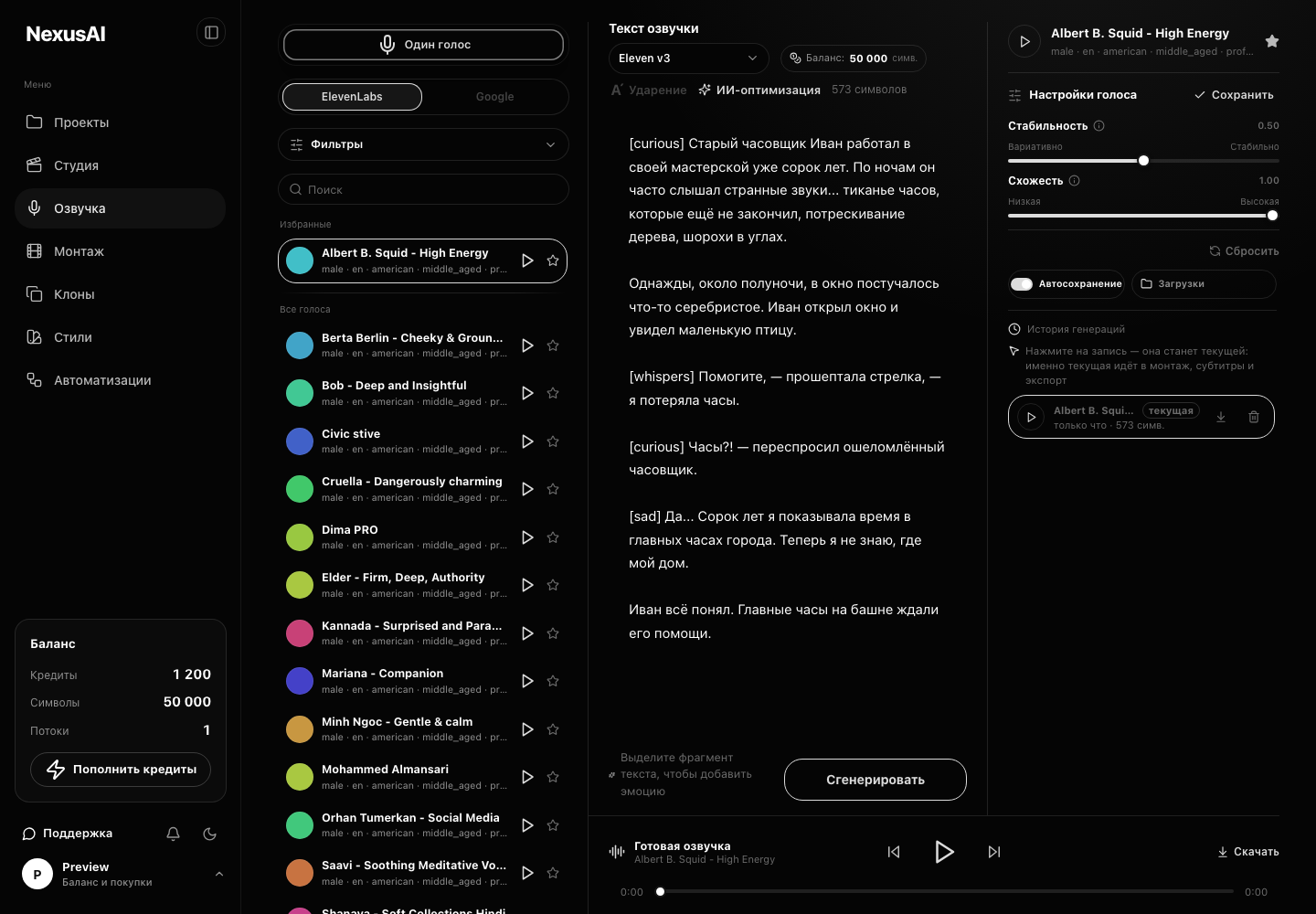The image size is (1316, 914).
Task: Click Пополнить кредиты button
Action: (121, 770)
